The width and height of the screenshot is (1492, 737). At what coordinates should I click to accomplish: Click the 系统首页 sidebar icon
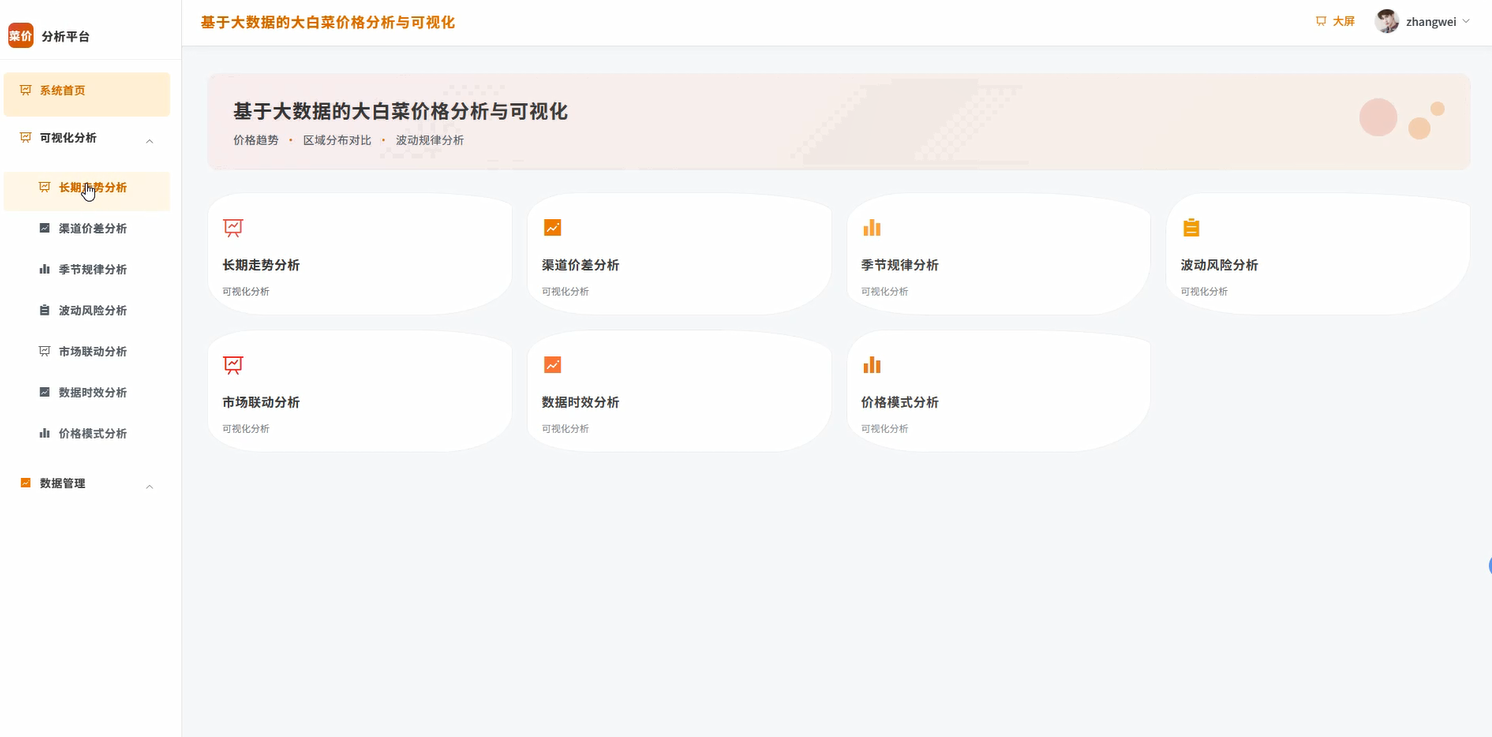[x=26, y=90]
